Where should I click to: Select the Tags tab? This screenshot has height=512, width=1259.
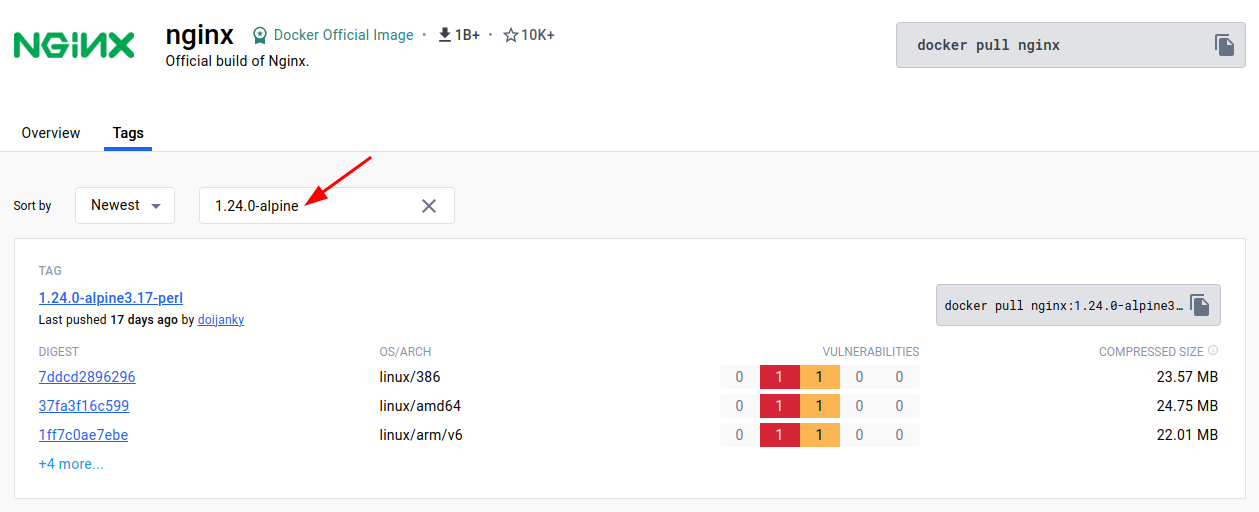[x=128, y=133]
